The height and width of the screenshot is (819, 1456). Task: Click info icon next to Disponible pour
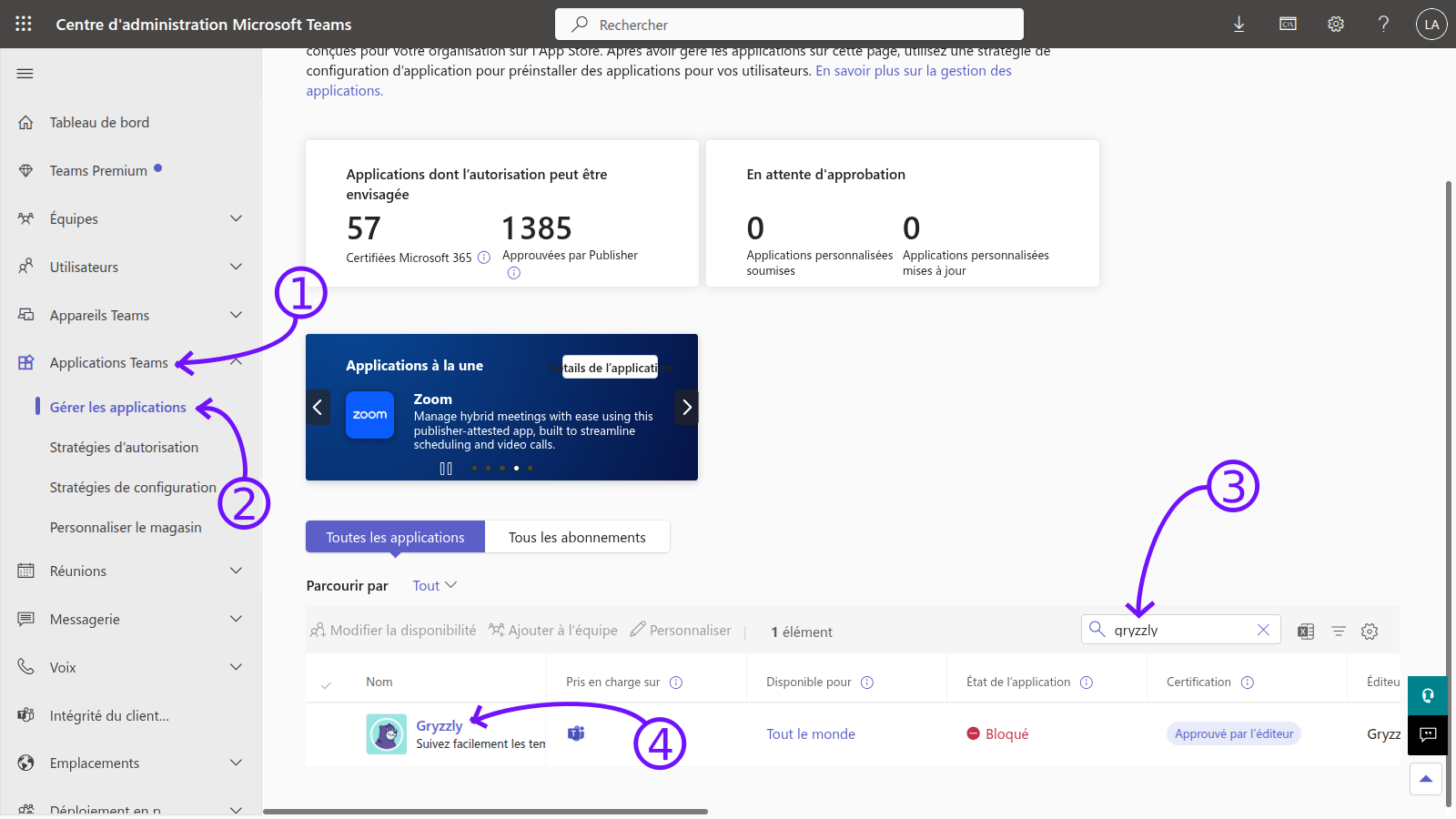[867, 682]
